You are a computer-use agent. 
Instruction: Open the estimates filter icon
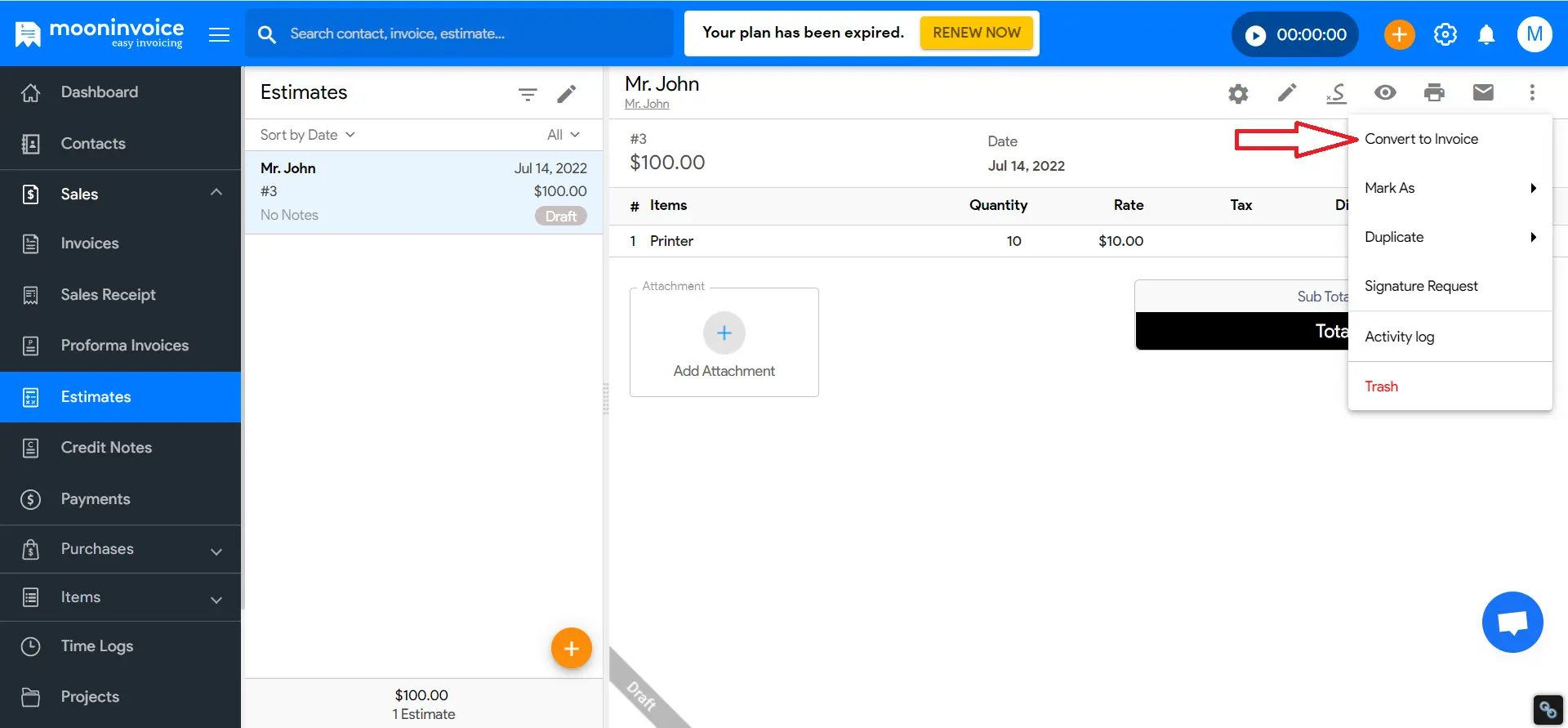(x=528, y=94)
